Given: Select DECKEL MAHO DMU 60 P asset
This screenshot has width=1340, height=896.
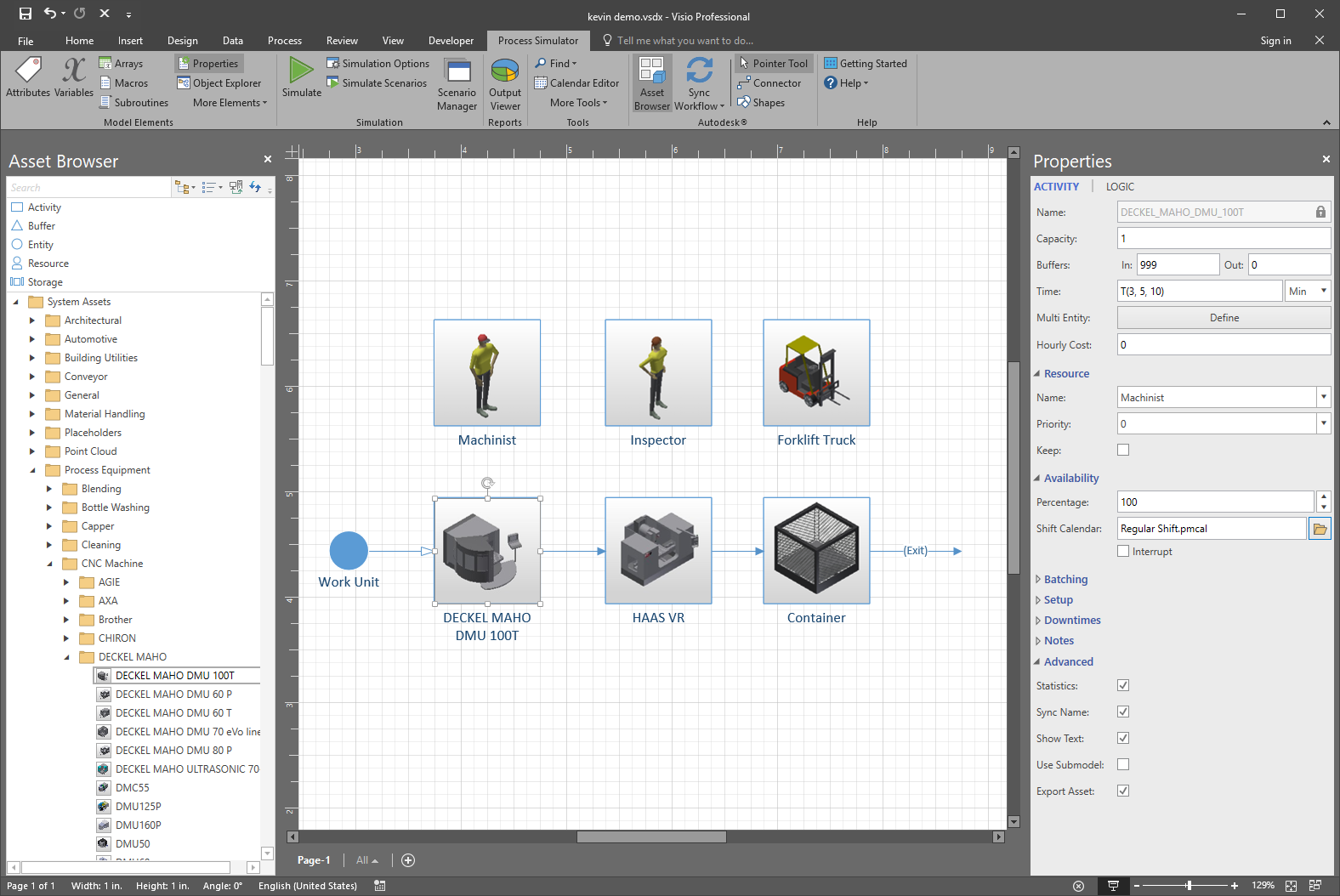Looking at the screenshot, I should point(173,695).
